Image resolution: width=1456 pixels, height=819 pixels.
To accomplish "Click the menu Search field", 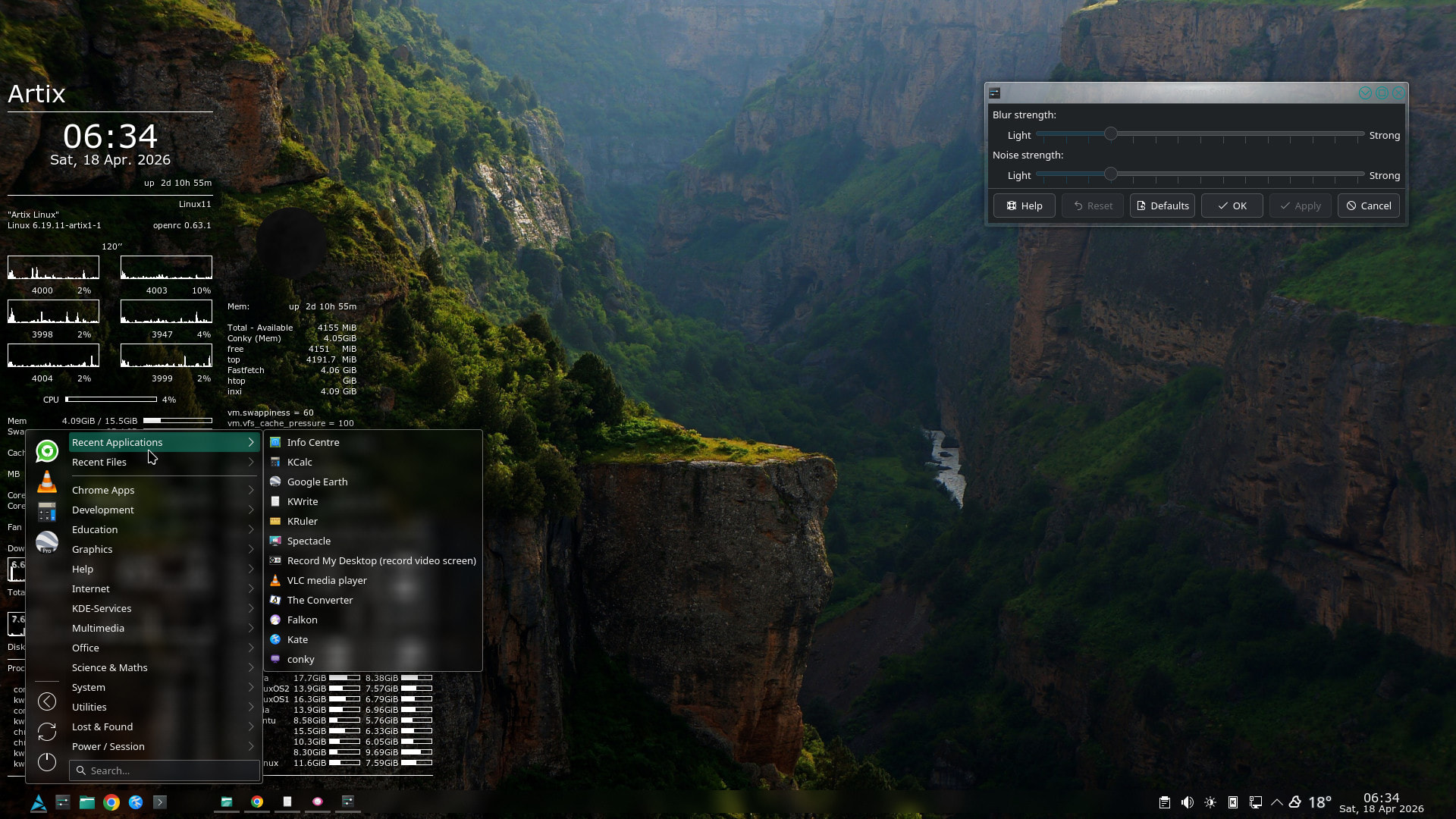I will (171, 770).
